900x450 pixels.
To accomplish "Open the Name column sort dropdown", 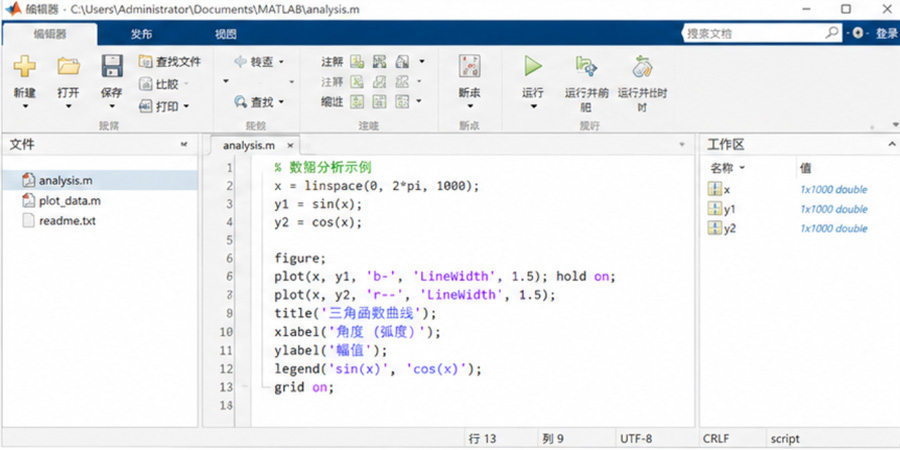I will (x=742, y=168).
